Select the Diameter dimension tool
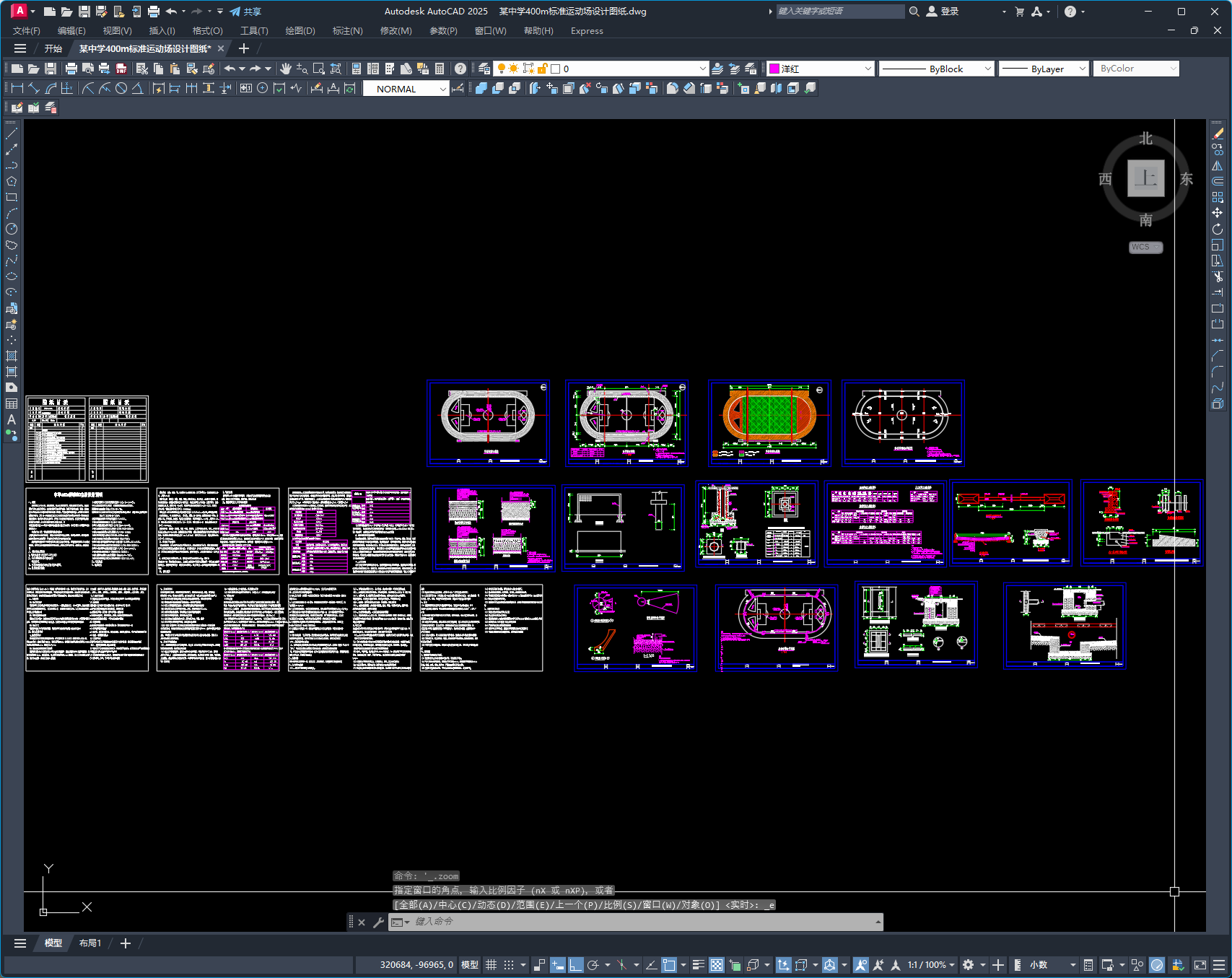Image resolution: width=1232 pixels, height=978 pixels. (x=121, y=88)
